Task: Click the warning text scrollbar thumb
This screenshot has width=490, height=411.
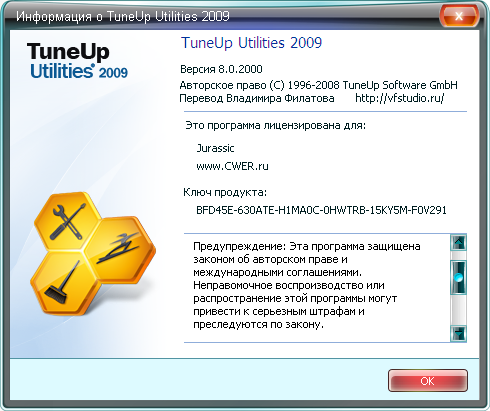Action: 459,277
